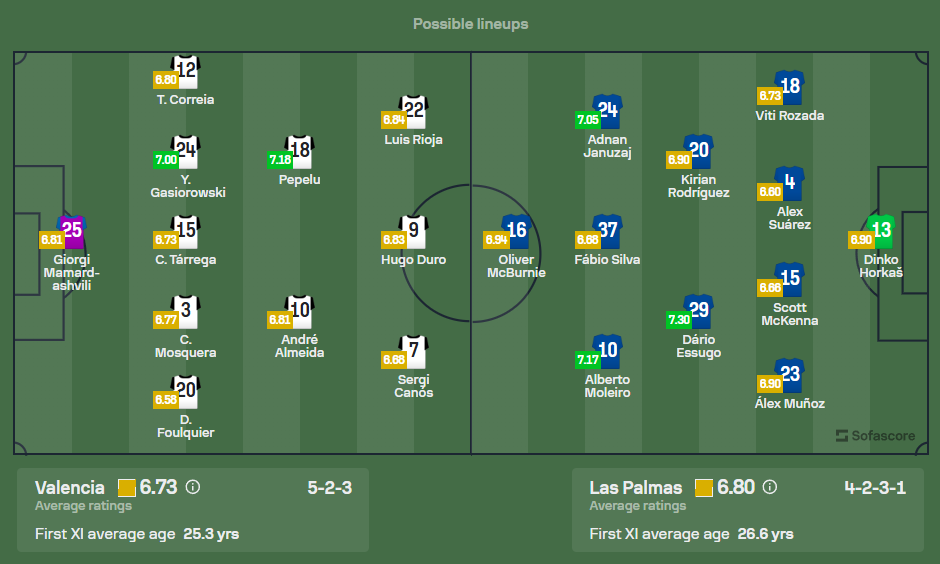940x564 pixels.
Task: Select Dinko Horkaš's green number 13 shirt
Action: [881, 231]
